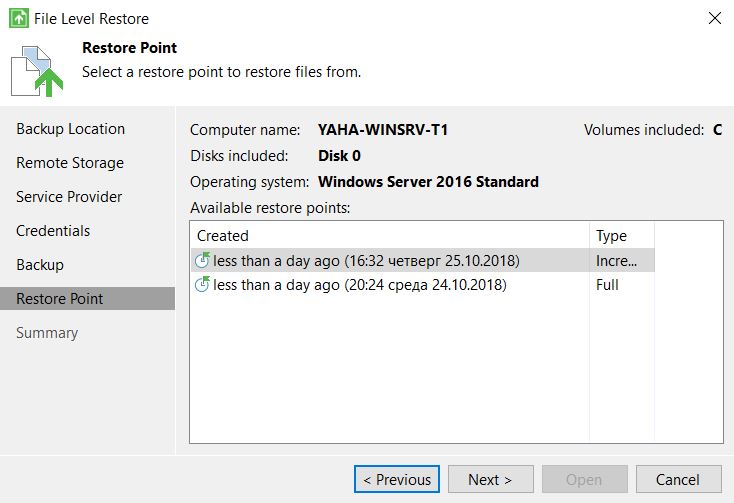Click the clock icon of the 24.10.2018 restore point

click(x=202, y=284)
